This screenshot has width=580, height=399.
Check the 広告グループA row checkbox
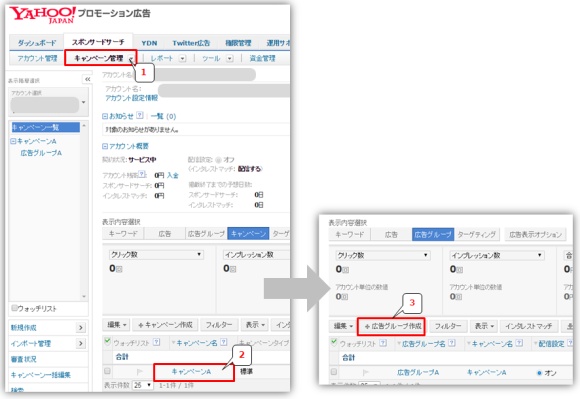click(334, 372)
